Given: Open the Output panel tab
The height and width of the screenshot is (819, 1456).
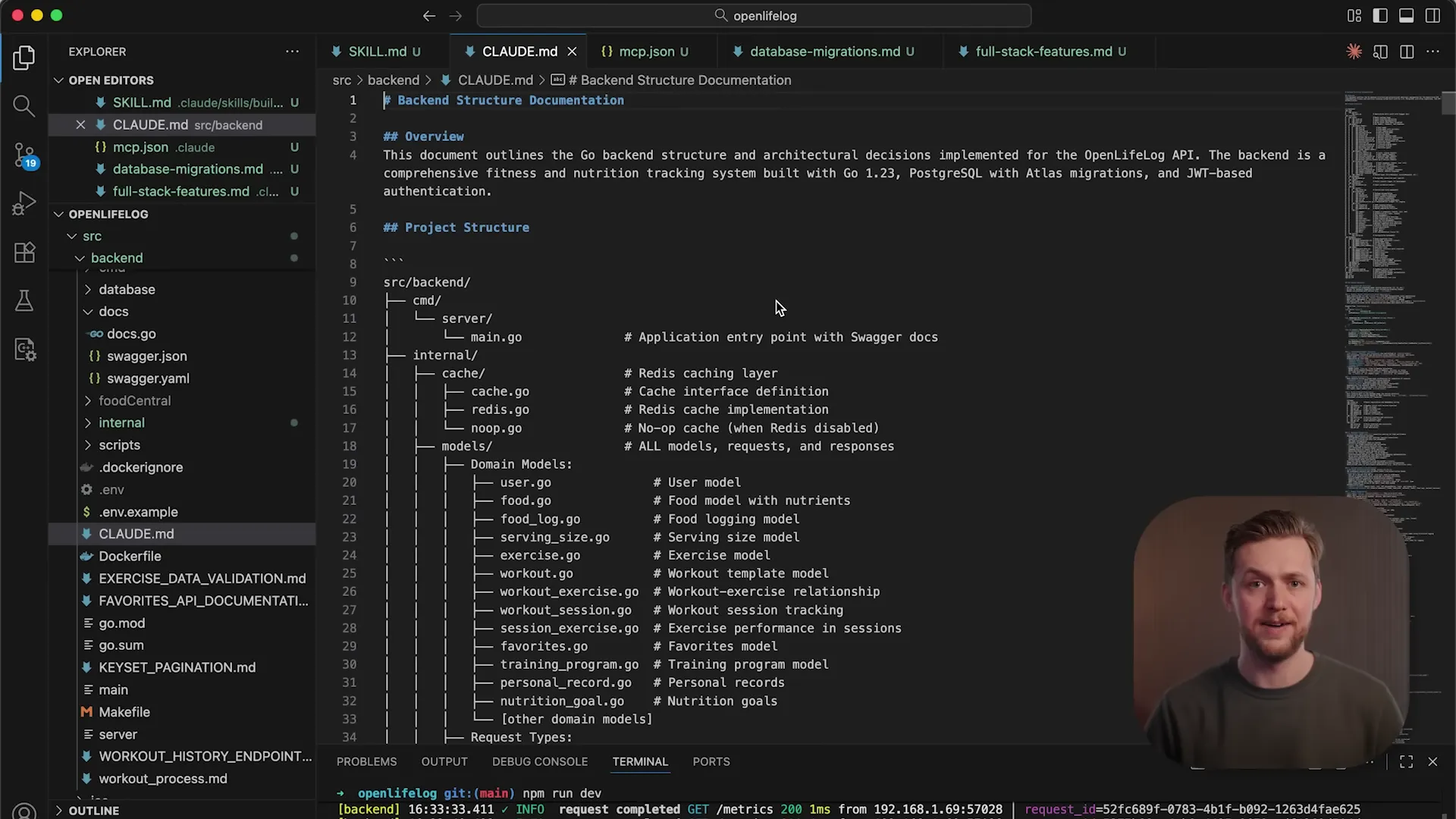Looking at the screenshot, I should [x=444, y=761].
